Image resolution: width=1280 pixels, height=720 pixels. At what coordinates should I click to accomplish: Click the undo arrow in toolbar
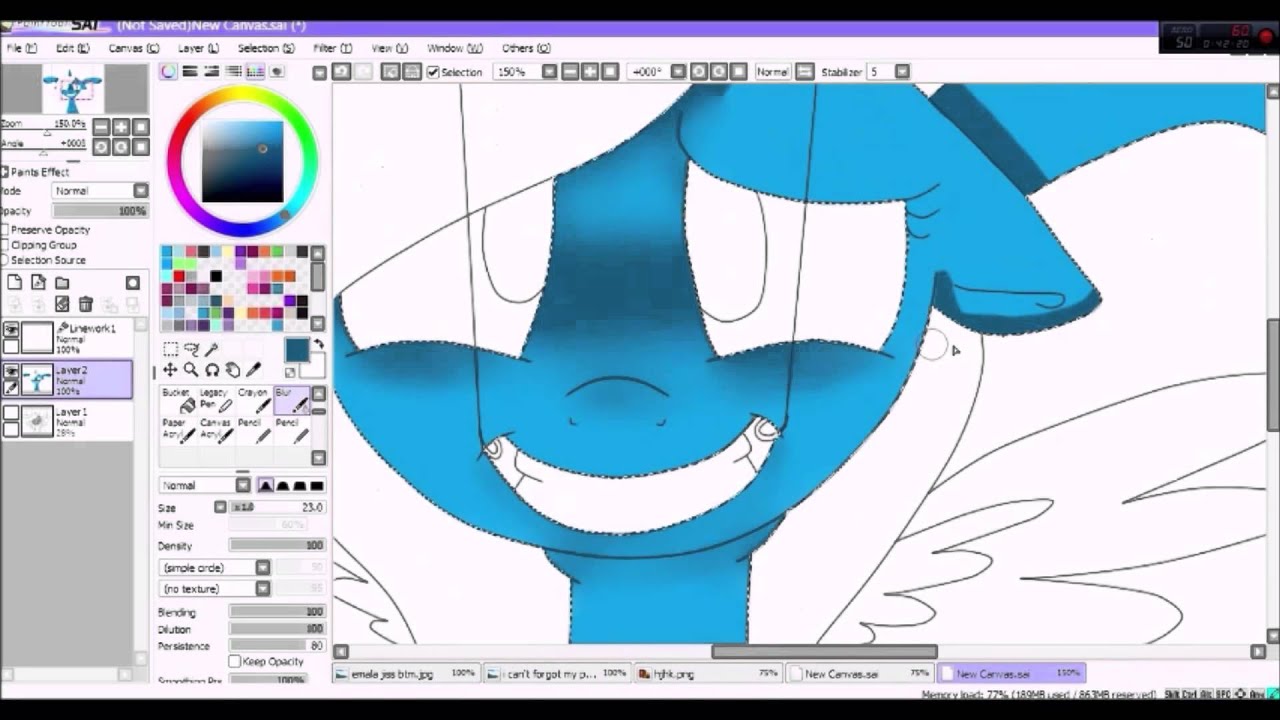tap(341, 72)
